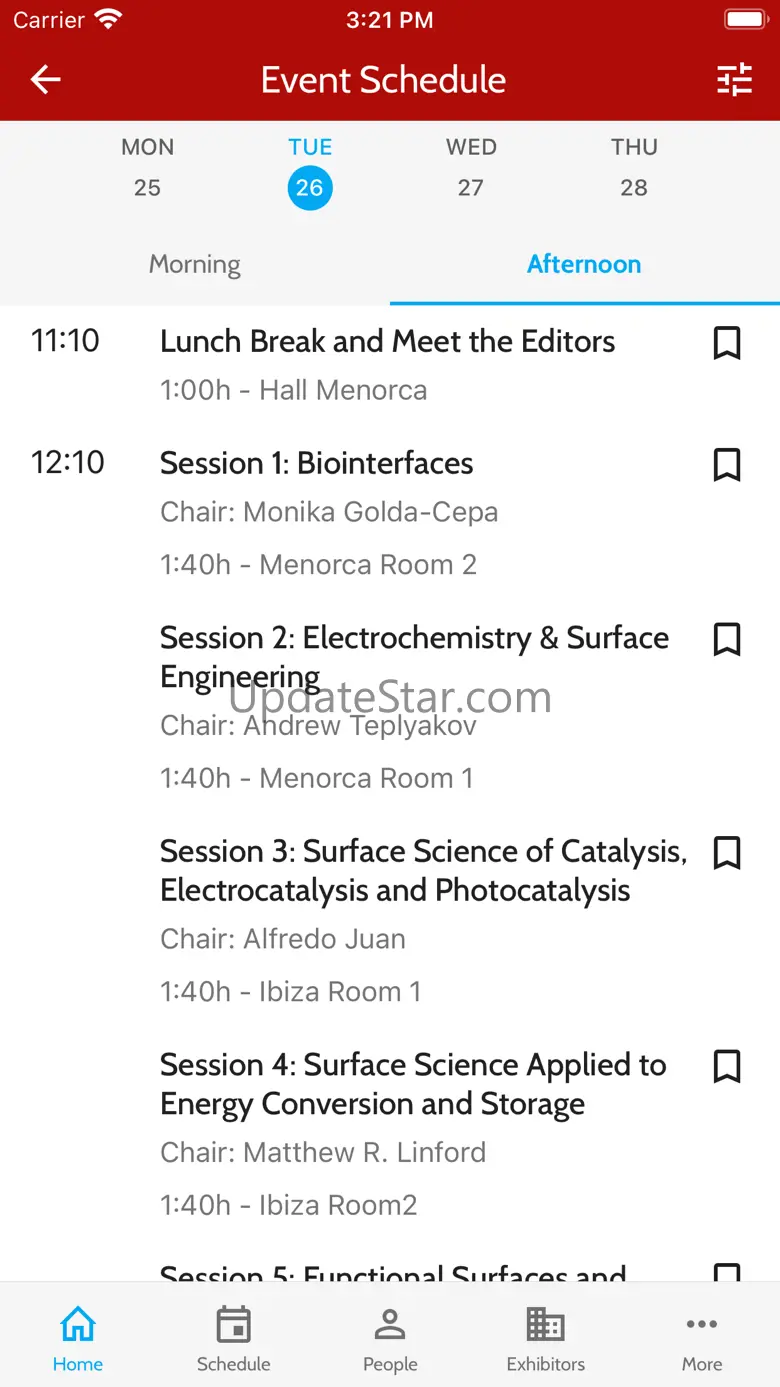
Task: Open the Schedule calendar tab
Action: [x=234, y=1338]
